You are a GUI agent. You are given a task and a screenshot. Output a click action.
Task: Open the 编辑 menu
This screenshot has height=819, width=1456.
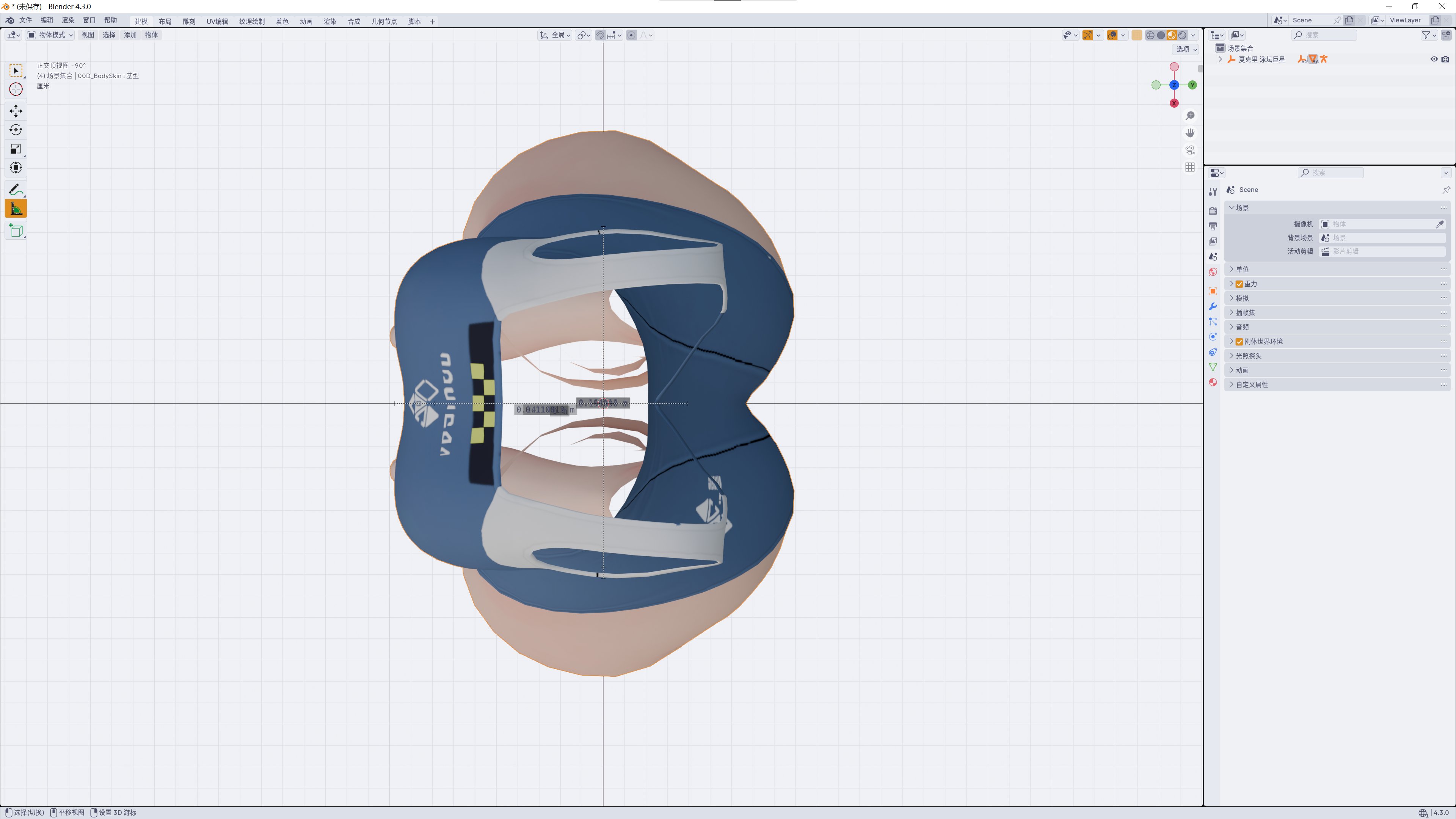click(47, 20)
